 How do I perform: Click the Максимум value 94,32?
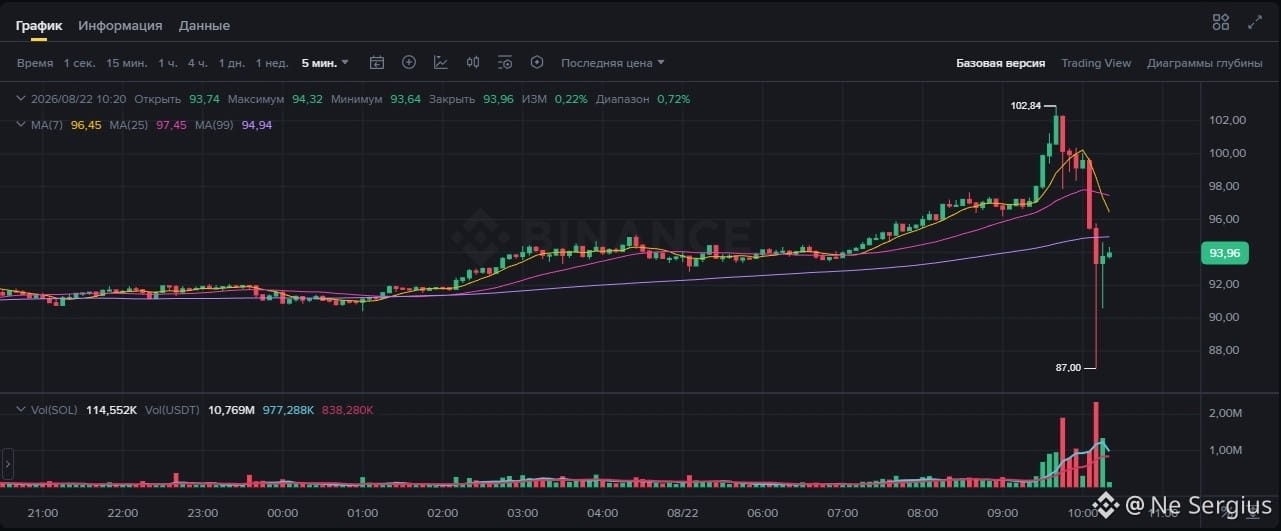click(307, 99)
